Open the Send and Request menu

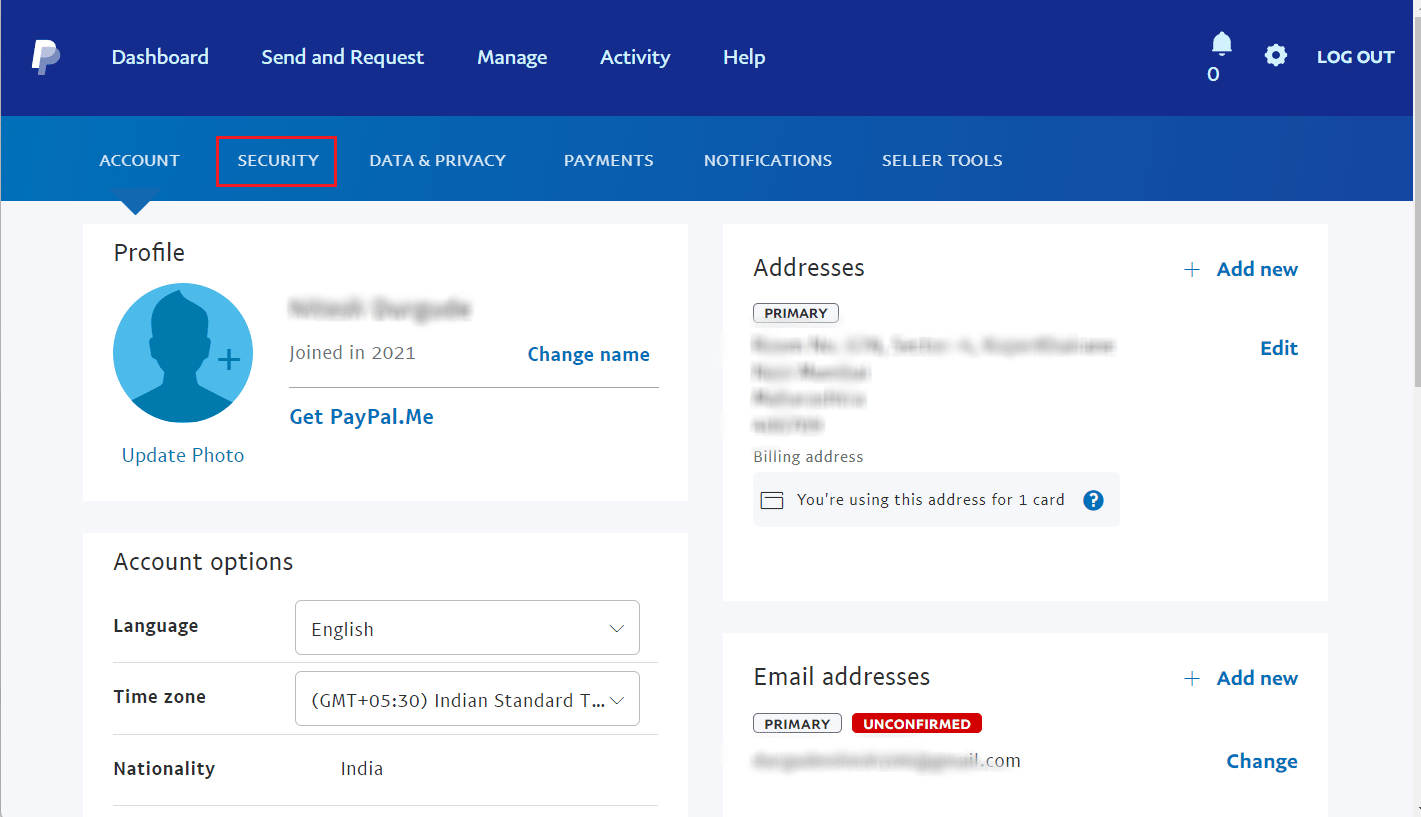coord(342,57)
